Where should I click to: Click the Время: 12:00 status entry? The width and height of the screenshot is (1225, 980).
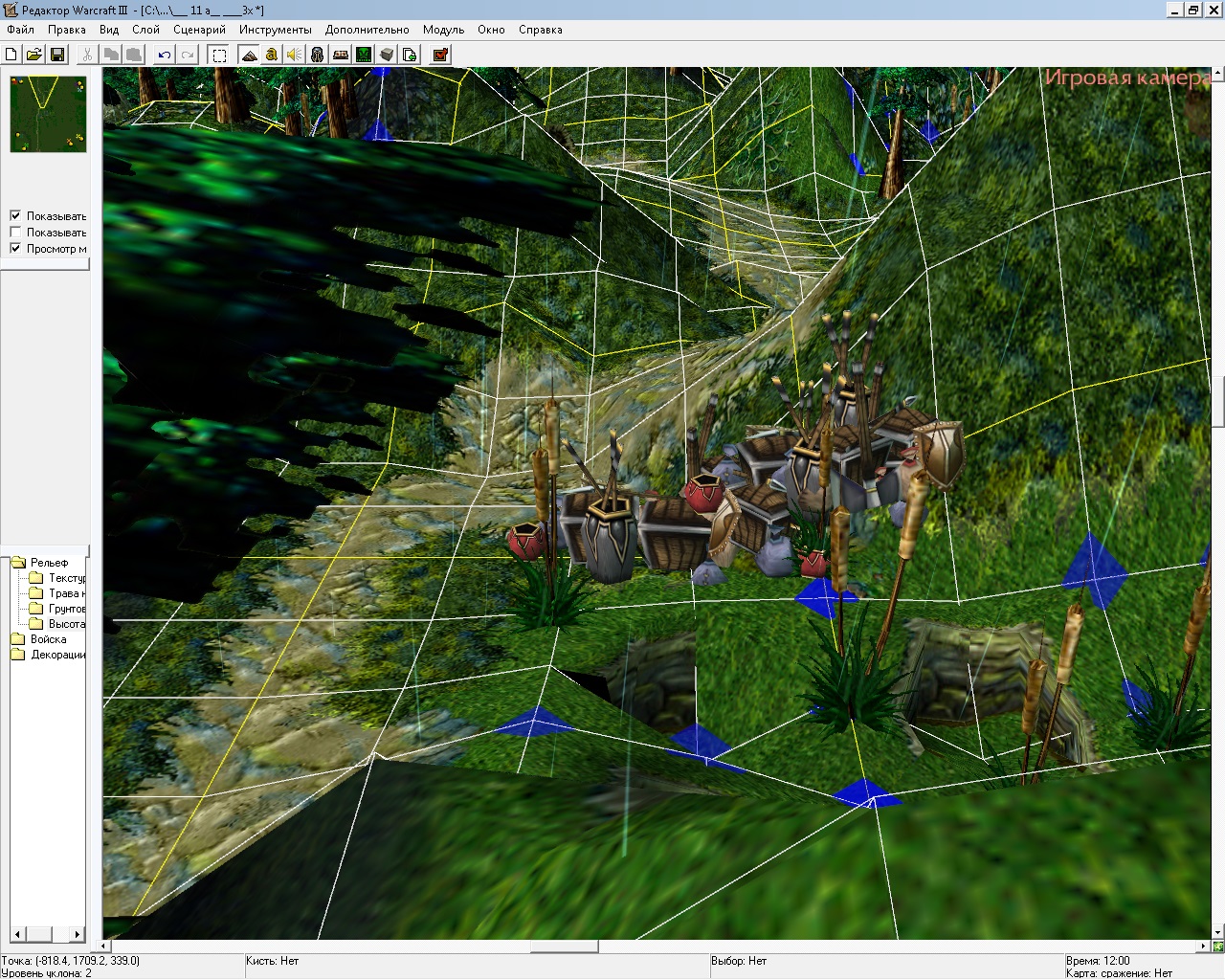coord(1098,961)
